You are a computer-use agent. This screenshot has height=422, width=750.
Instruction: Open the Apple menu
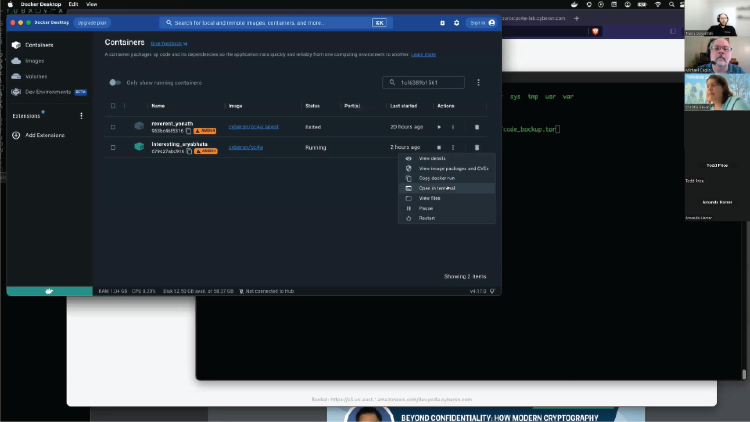coord(10,4)
